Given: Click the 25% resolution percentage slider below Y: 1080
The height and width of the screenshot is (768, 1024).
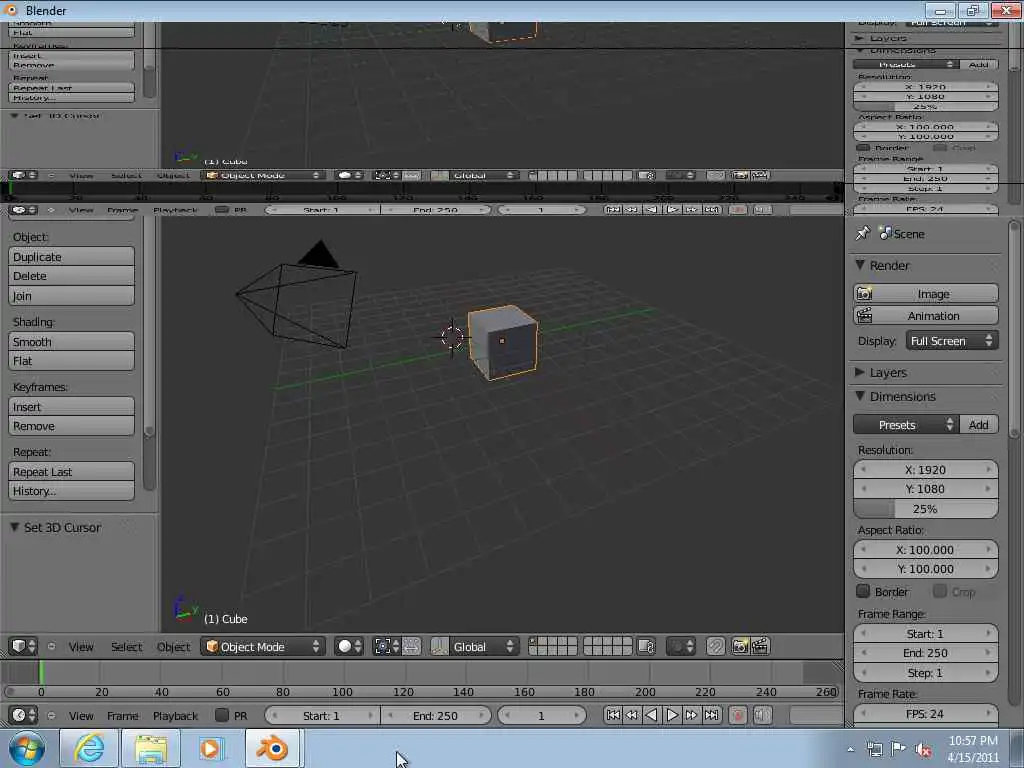Looking at the screenshot, I should 925,509.
